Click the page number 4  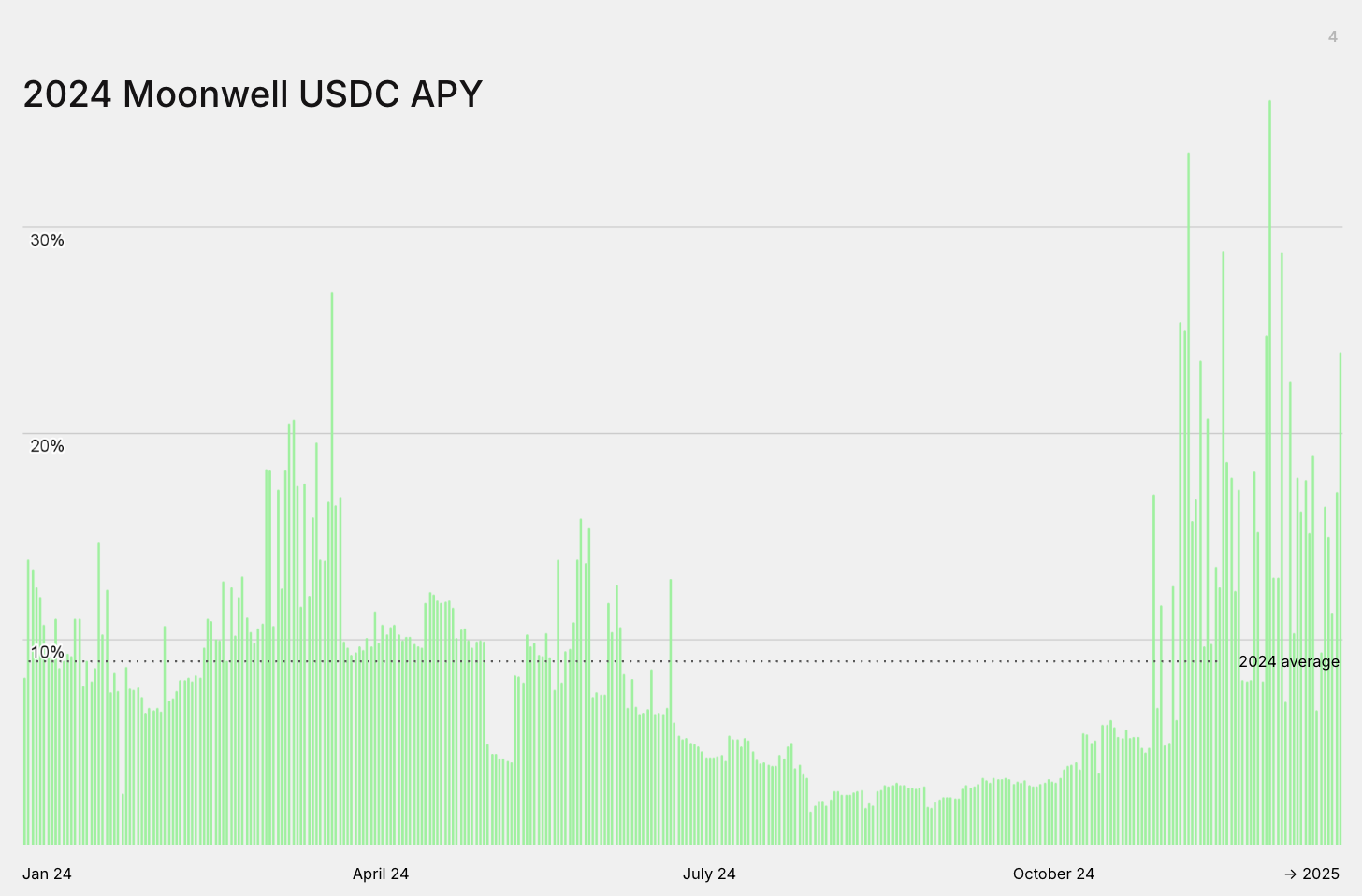coord(1332,36)
